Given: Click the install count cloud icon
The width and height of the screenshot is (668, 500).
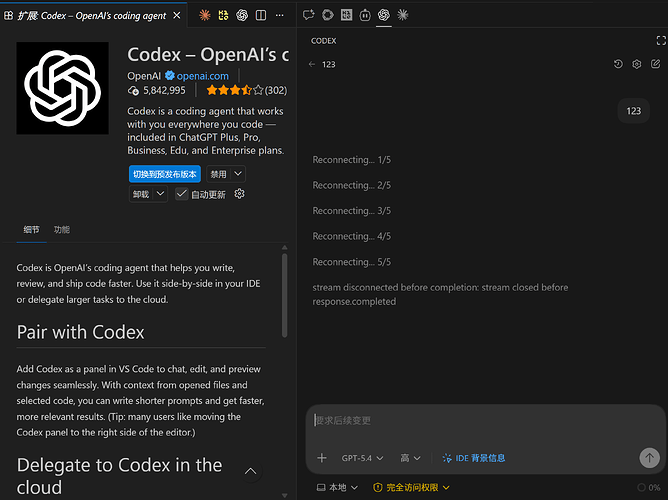Looking at the screenshot, I should coord(133,90).
